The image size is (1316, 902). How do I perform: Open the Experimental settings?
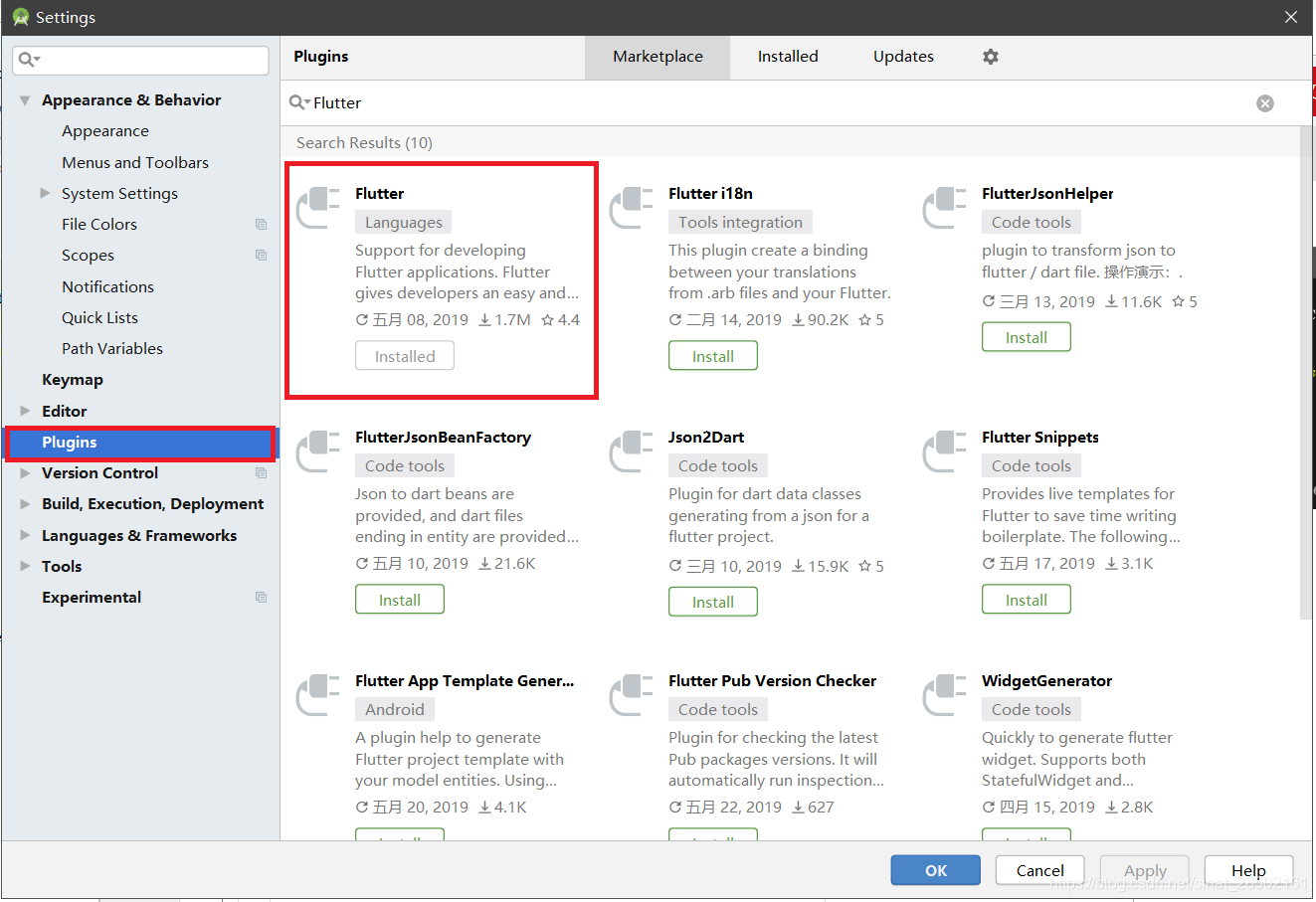(x=92, y=598)
